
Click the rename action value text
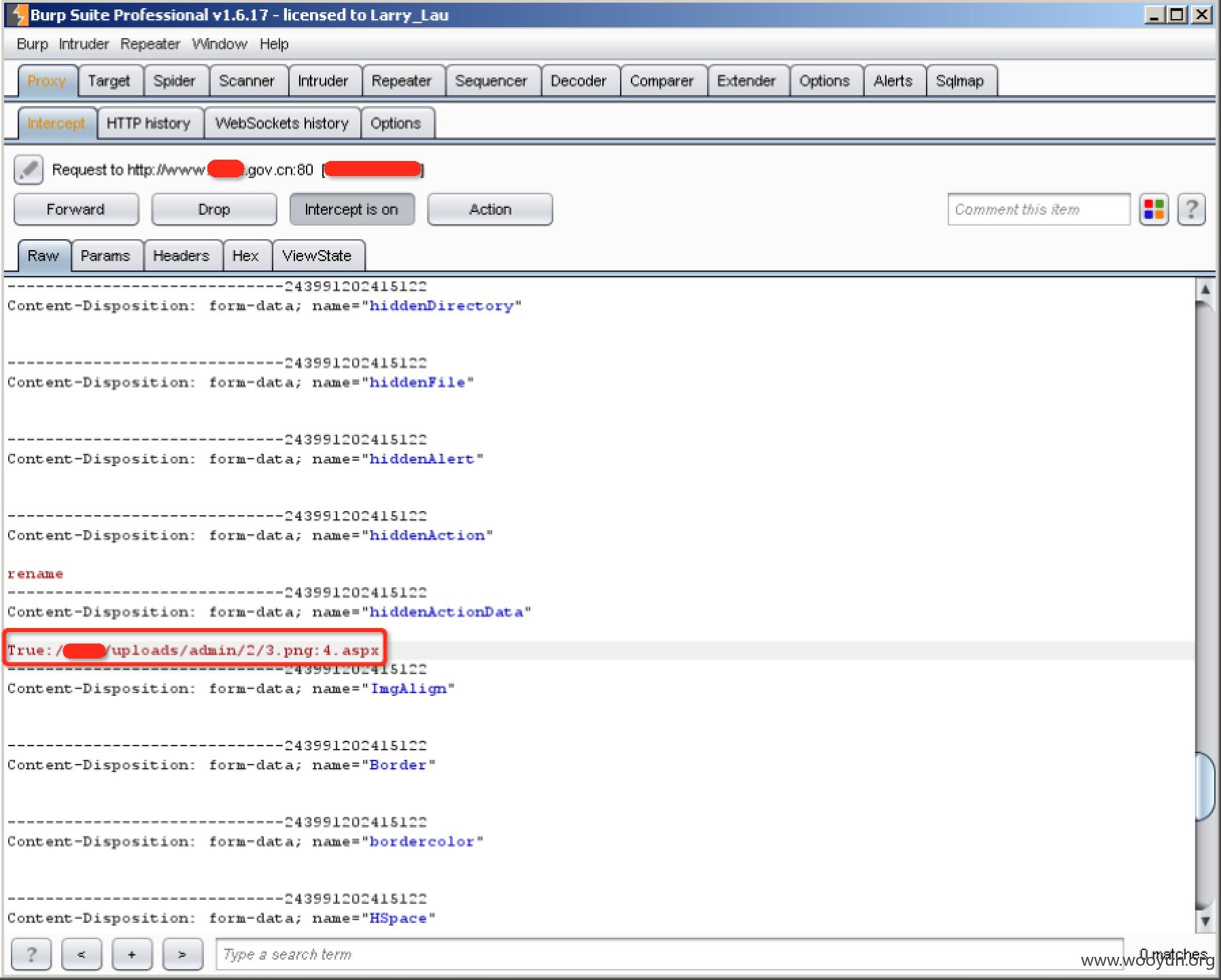tap(35, 574)
